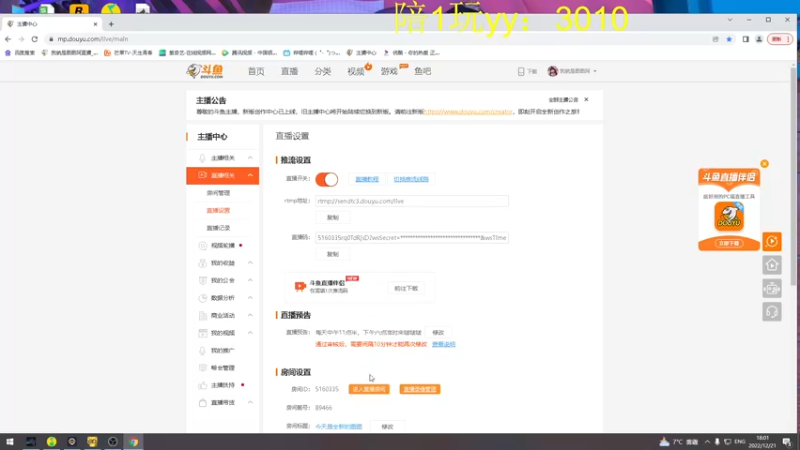
Task: Open Chrome from the Windows taskbar
Action: pos(133,442)
